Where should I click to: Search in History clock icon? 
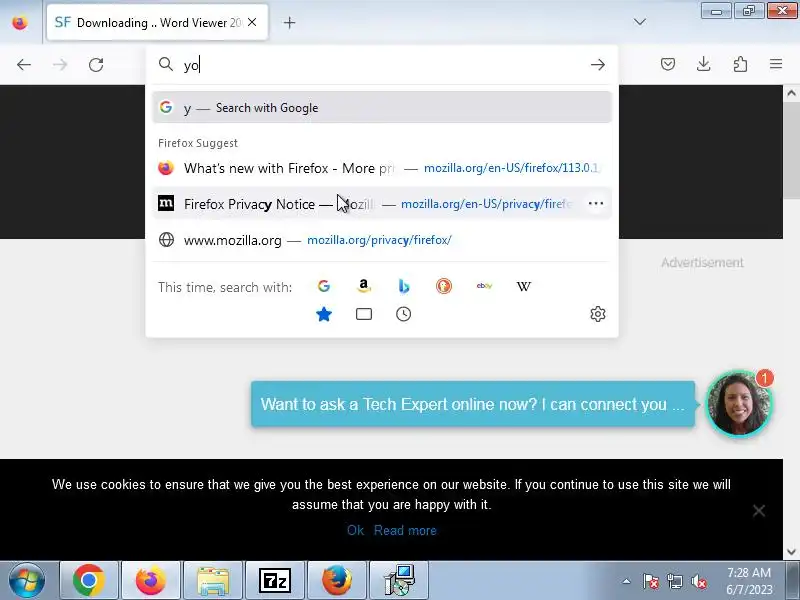pyautogui.click(x=404, y=314)
